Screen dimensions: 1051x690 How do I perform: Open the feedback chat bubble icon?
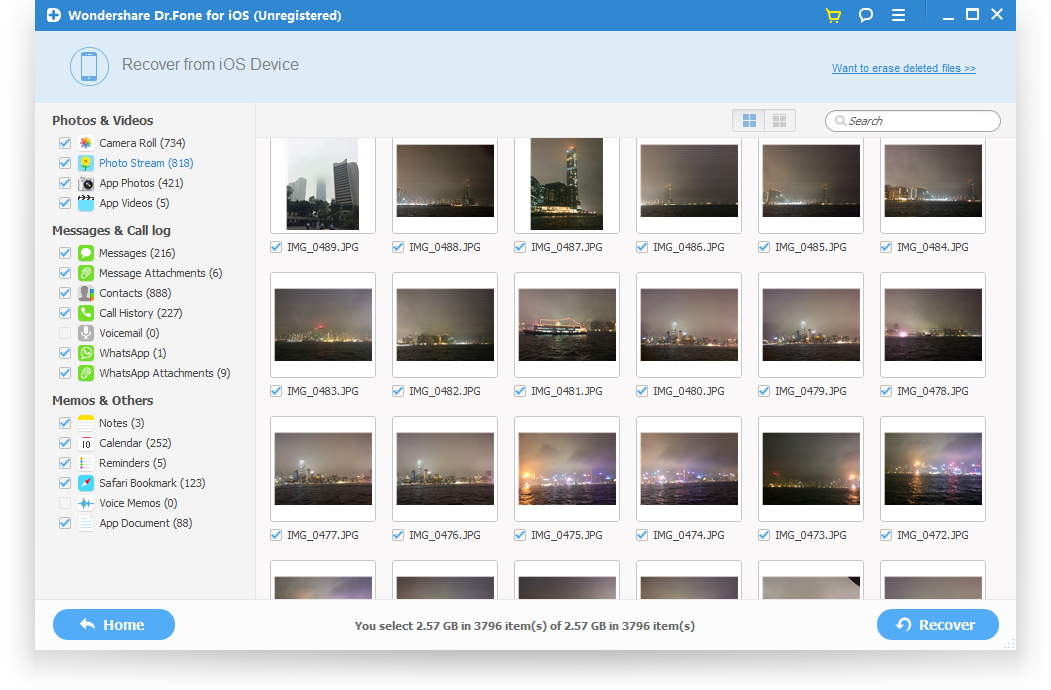[x=866, y=15]
